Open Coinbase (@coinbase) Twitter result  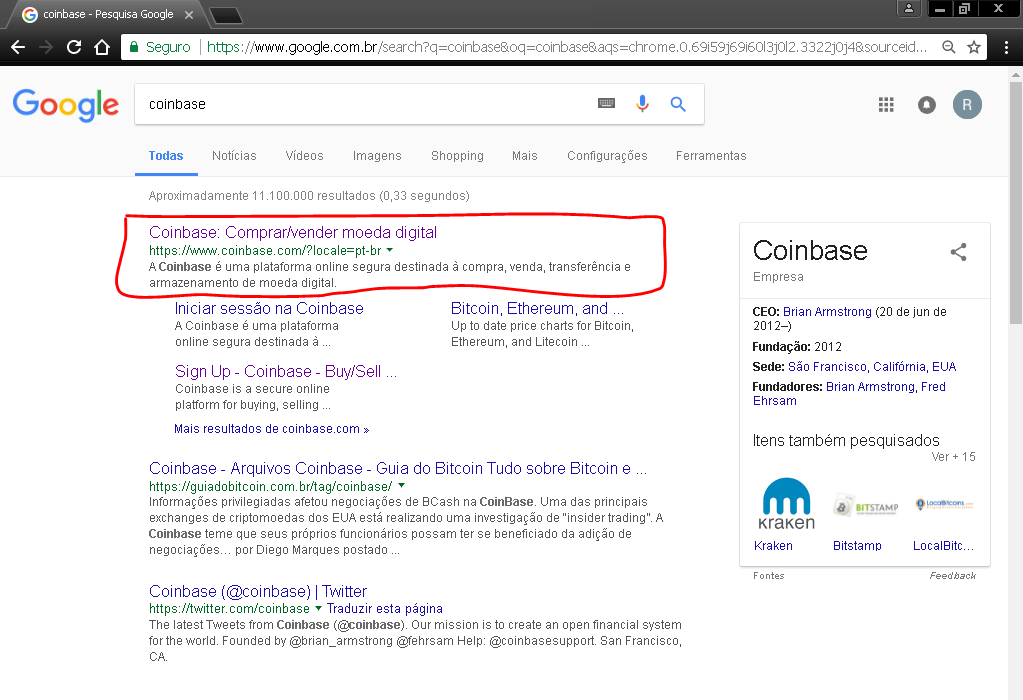point(258,592)
